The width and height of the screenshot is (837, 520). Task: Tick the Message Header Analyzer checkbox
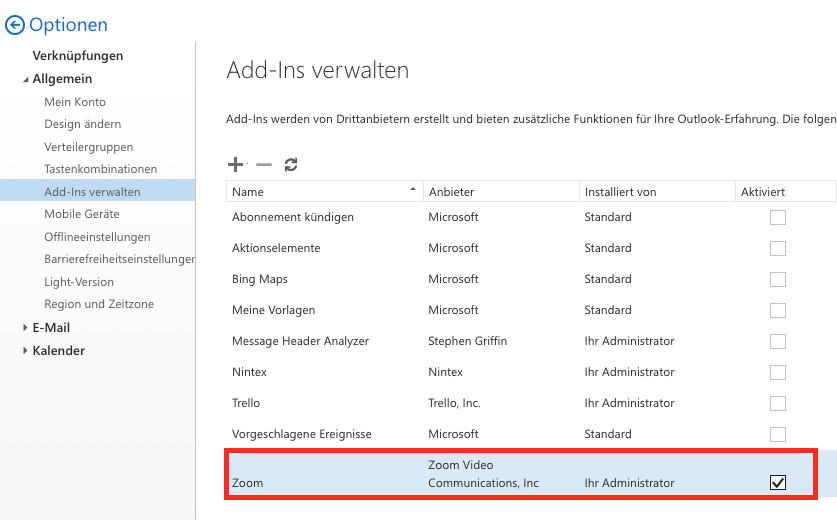click(777, 341)
